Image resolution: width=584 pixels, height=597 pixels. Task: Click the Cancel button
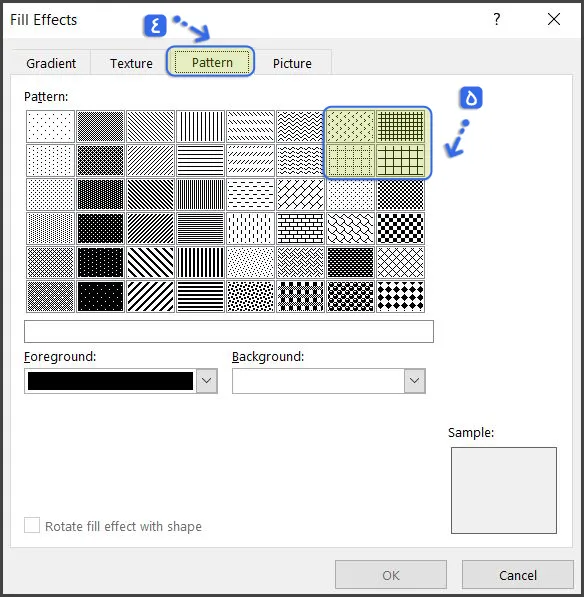[x=518, y=575]
